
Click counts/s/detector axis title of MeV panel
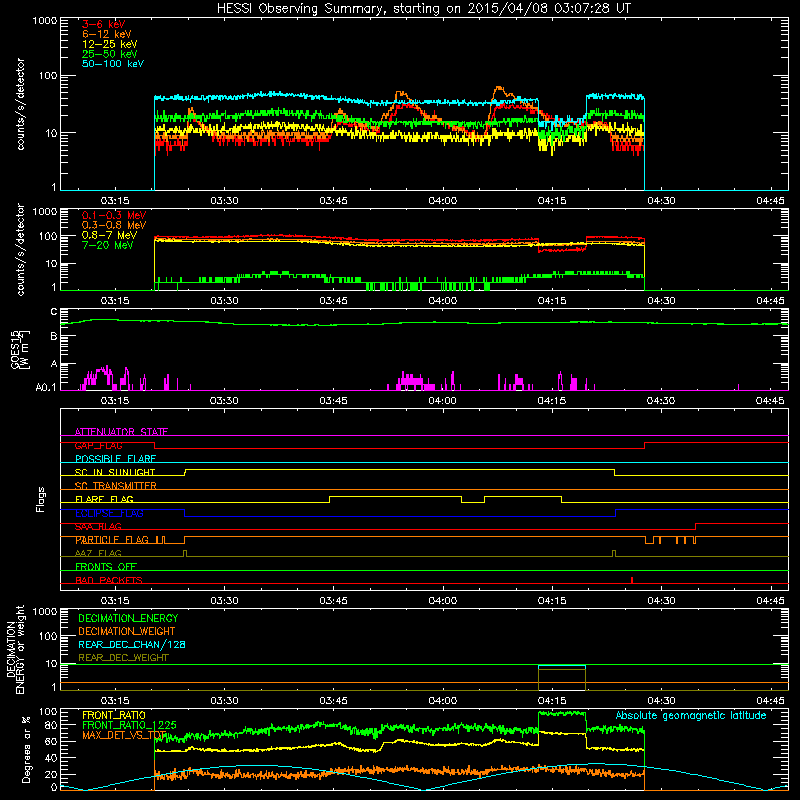coord(20,249)
